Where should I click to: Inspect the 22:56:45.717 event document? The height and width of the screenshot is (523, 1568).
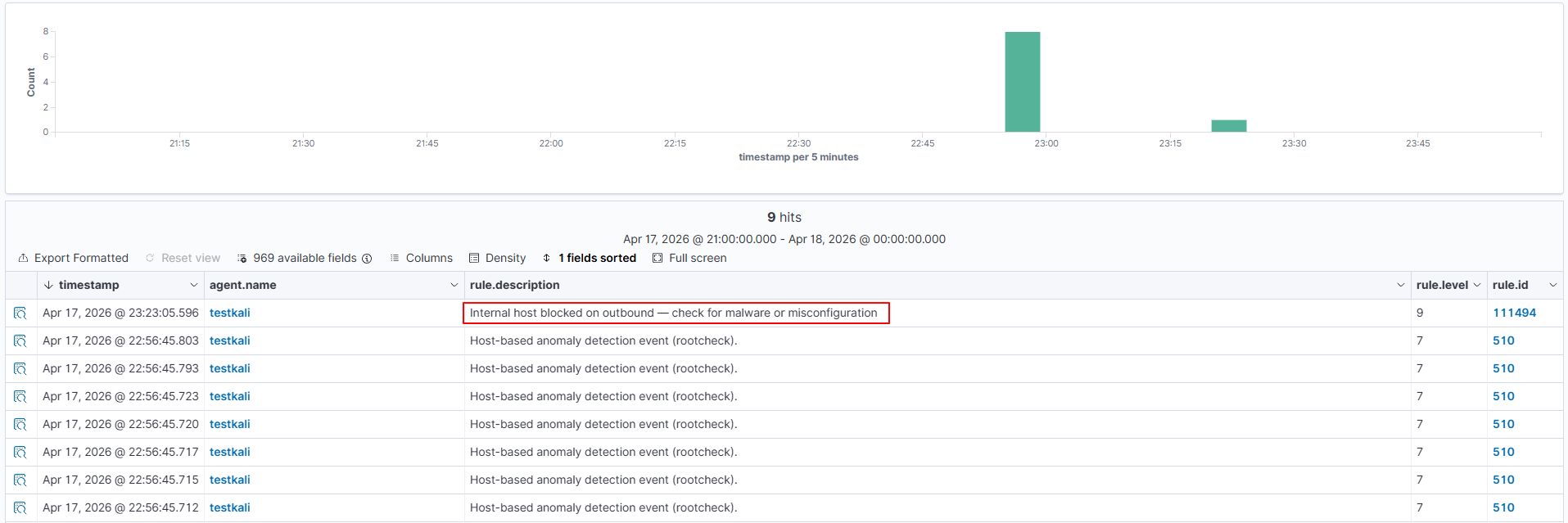[x=20, y=453]
